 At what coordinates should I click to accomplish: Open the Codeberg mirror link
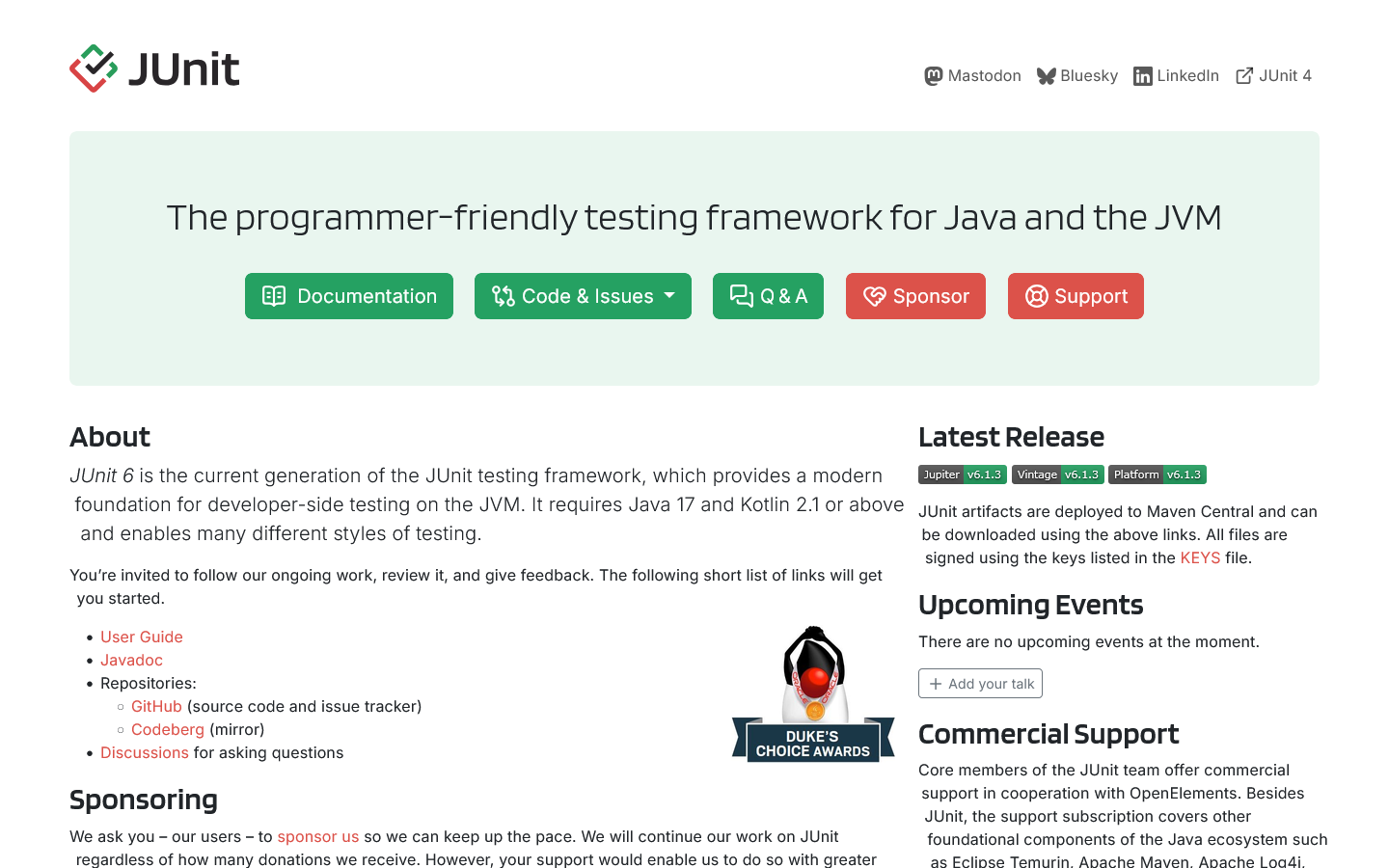click(168, 730)
